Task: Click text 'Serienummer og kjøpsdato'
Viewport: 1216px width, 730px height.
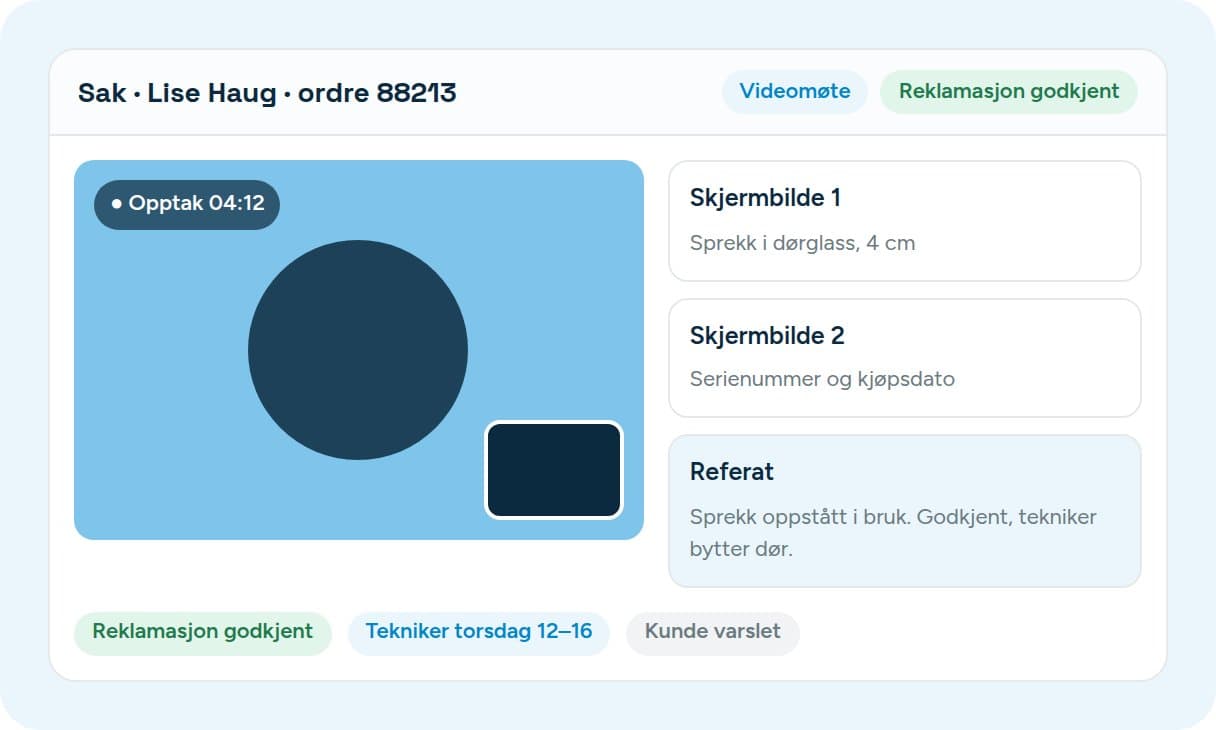Action: click(x=822, y=379)
